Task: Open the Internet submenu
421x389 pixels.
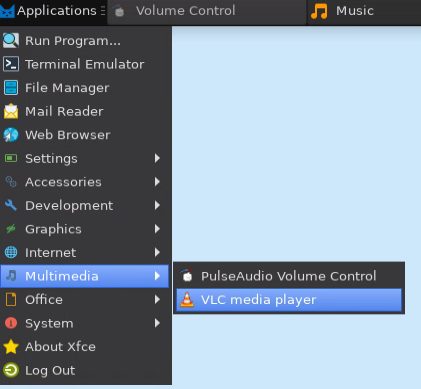Action: (85, 252)
